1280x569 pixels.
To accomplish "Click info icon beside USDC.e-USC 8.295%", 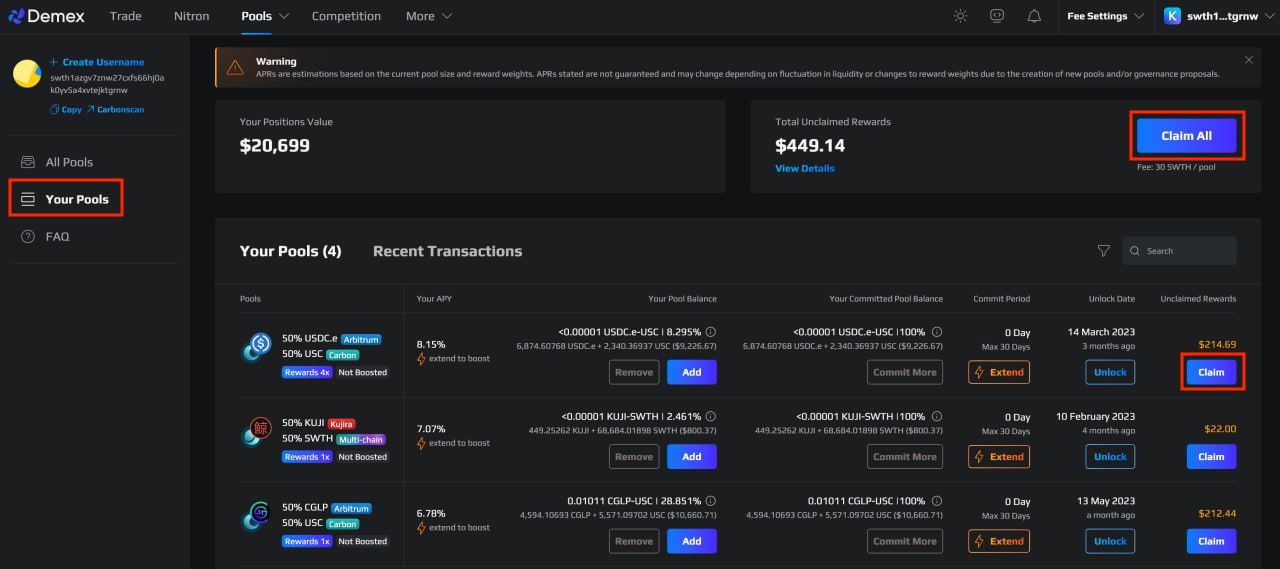I will (x=711, y=332).
